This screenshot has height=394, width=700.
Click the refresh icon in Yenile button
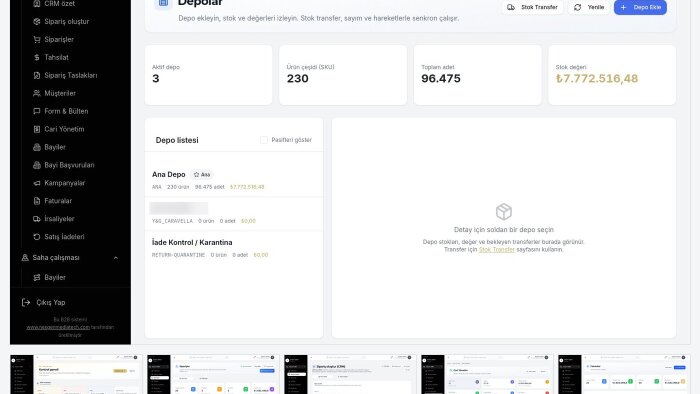(x=578, y=7)
